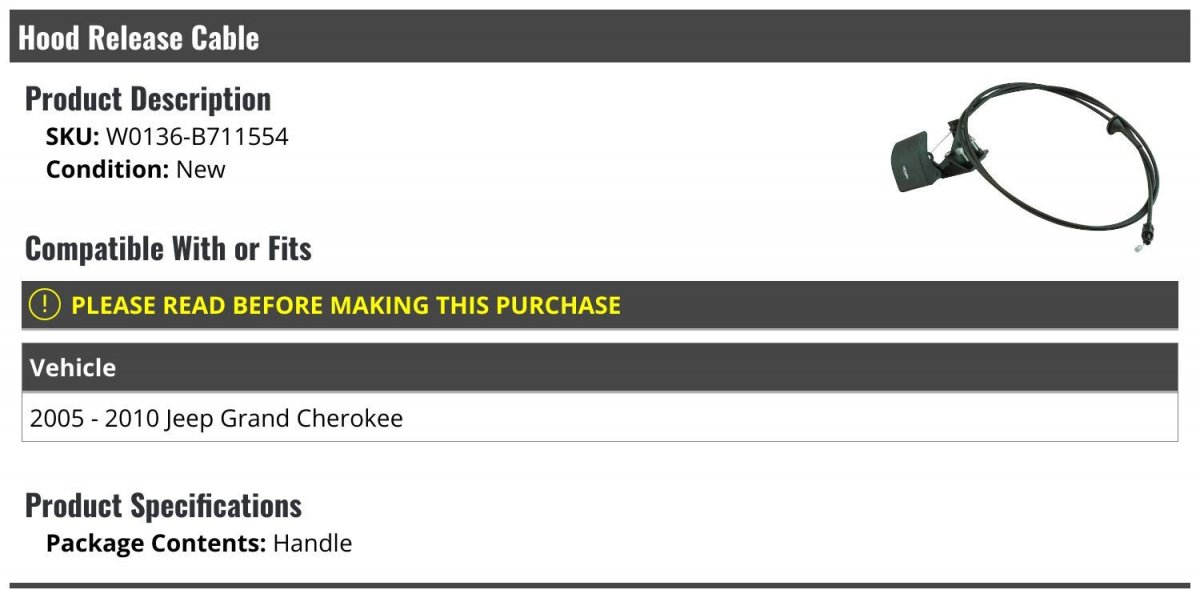Viewport: 1200px width, 598px height.
Task: Click the SKU value W0136-B711554
Action: click(x=197, y=137)
